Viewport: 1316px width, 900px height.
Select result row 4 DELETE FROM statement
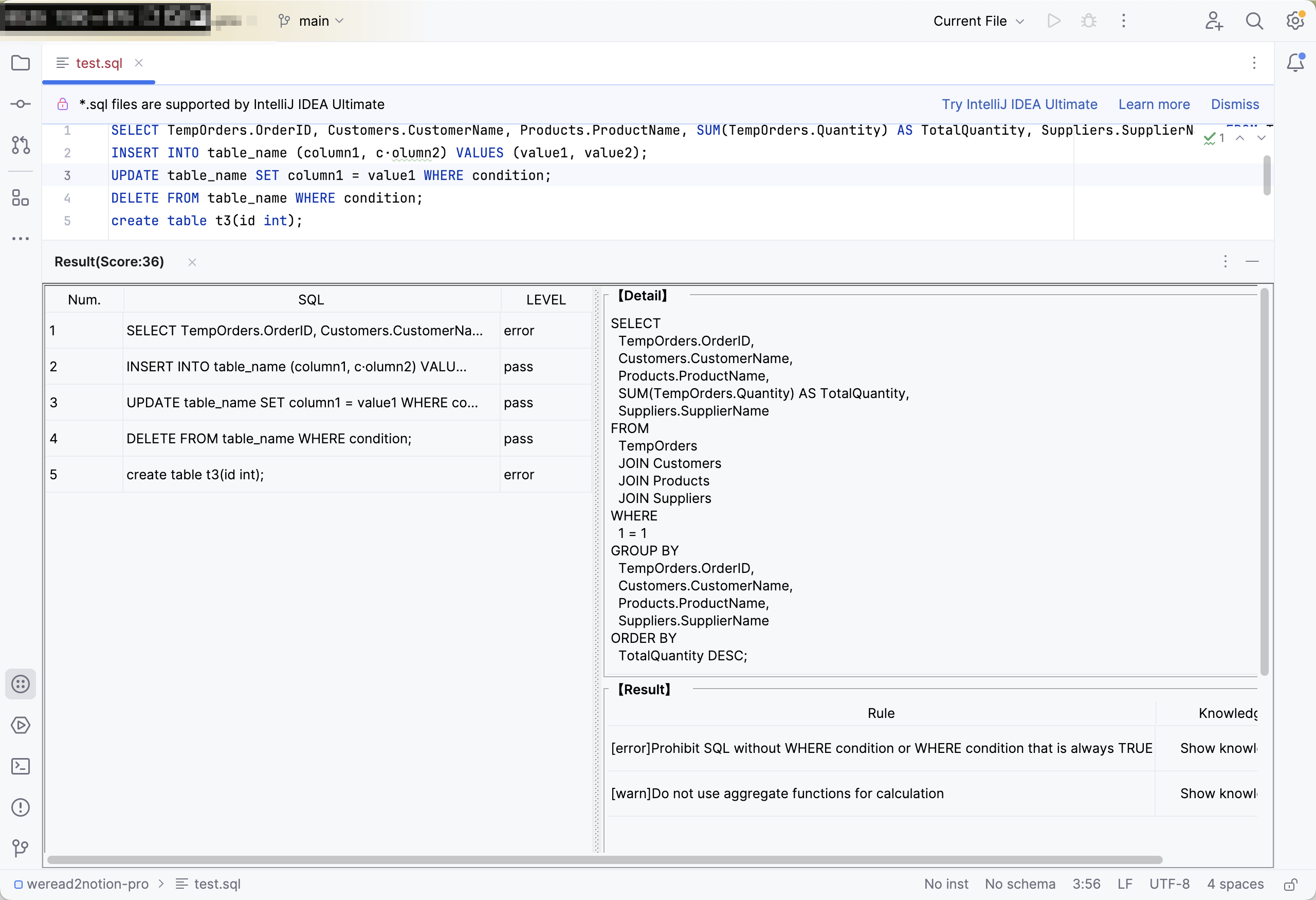tap(318, 438)
